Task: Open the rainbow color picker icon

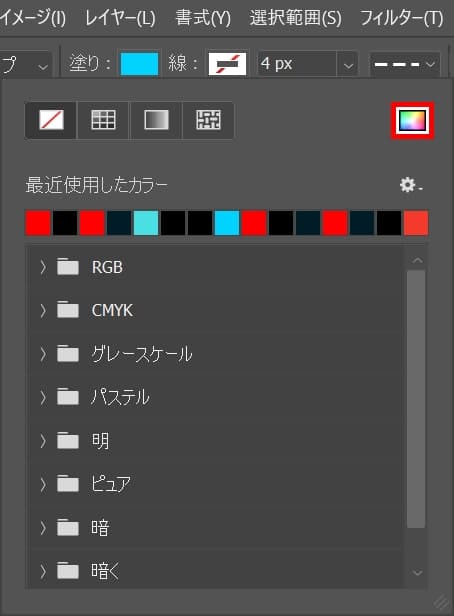Action: pos(412,120)
